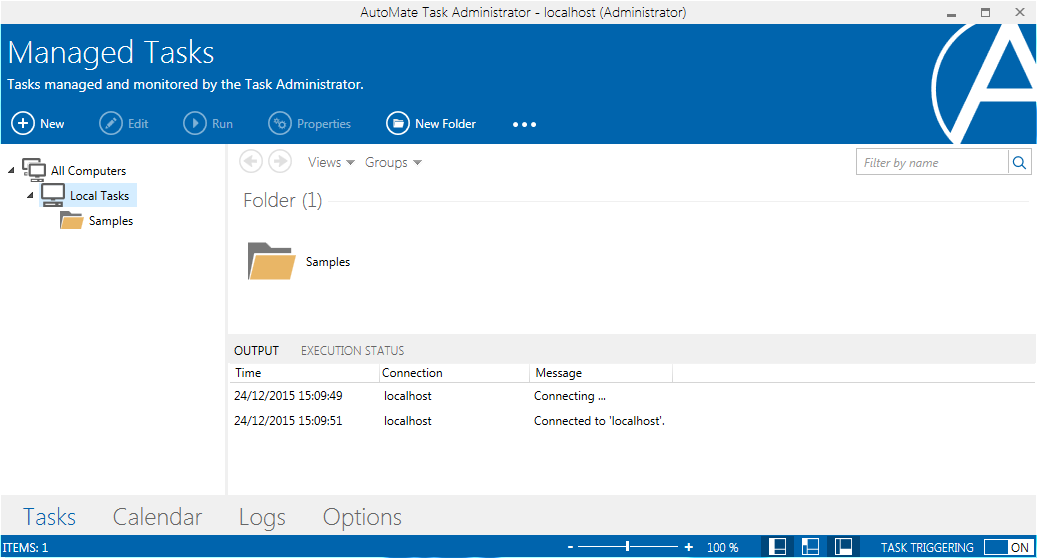Open the Options section

(362, 518)
